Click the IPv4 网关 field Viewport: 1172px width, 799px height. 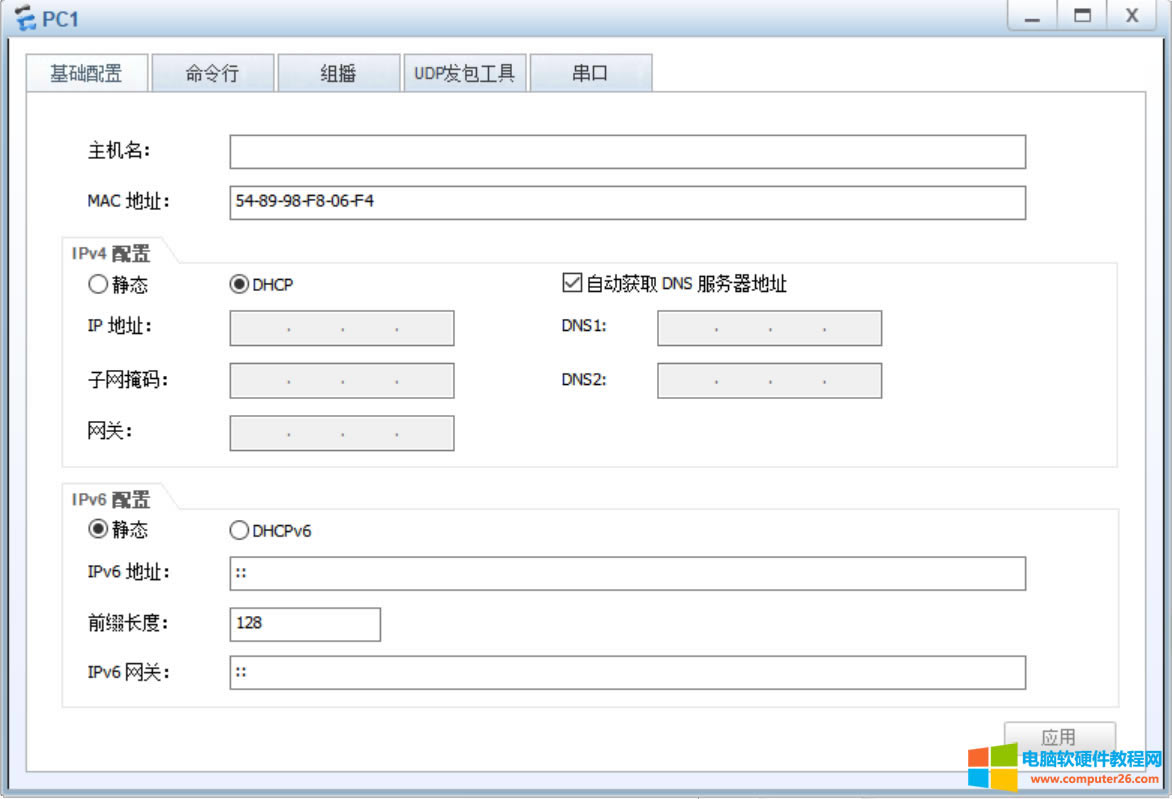tap(342, 433)
